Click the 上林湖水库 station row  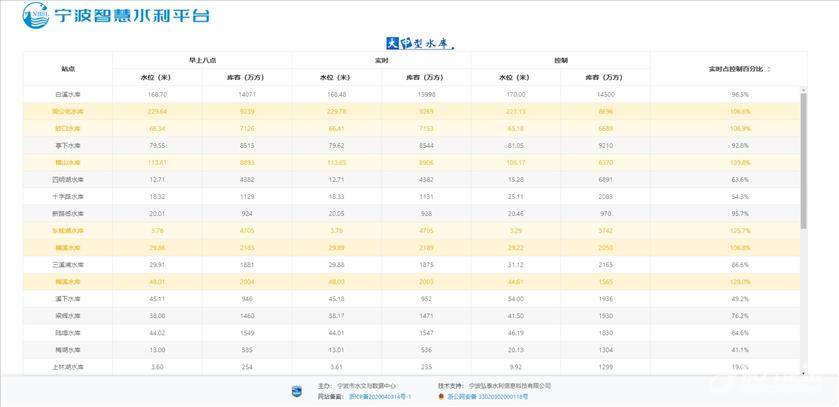pos(411,367)
